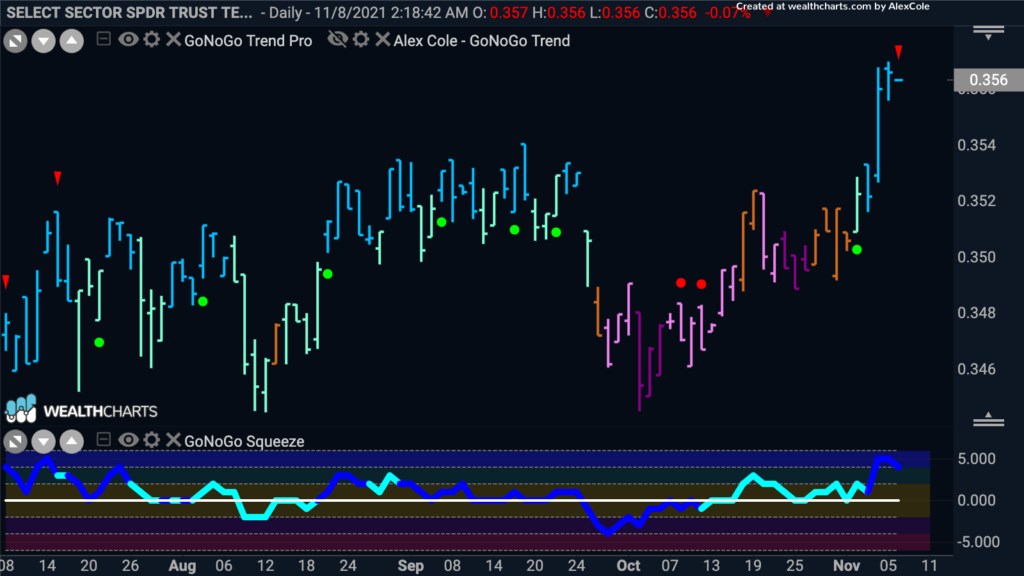The height and width of the screenshot is (576, 1024).
Task: Maximize the main price chart pane
Action: pos(15,42)
